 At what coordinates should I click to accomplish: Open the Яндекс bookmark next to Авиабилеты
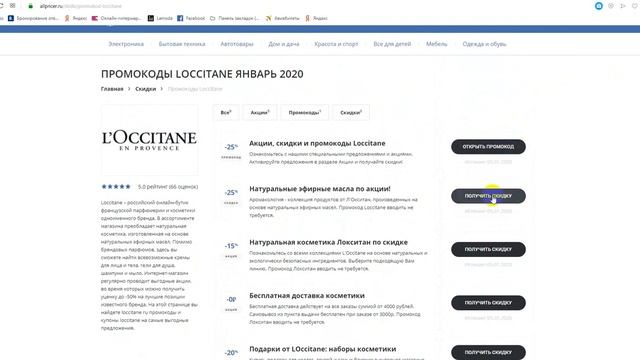click(x=316, y=18)
